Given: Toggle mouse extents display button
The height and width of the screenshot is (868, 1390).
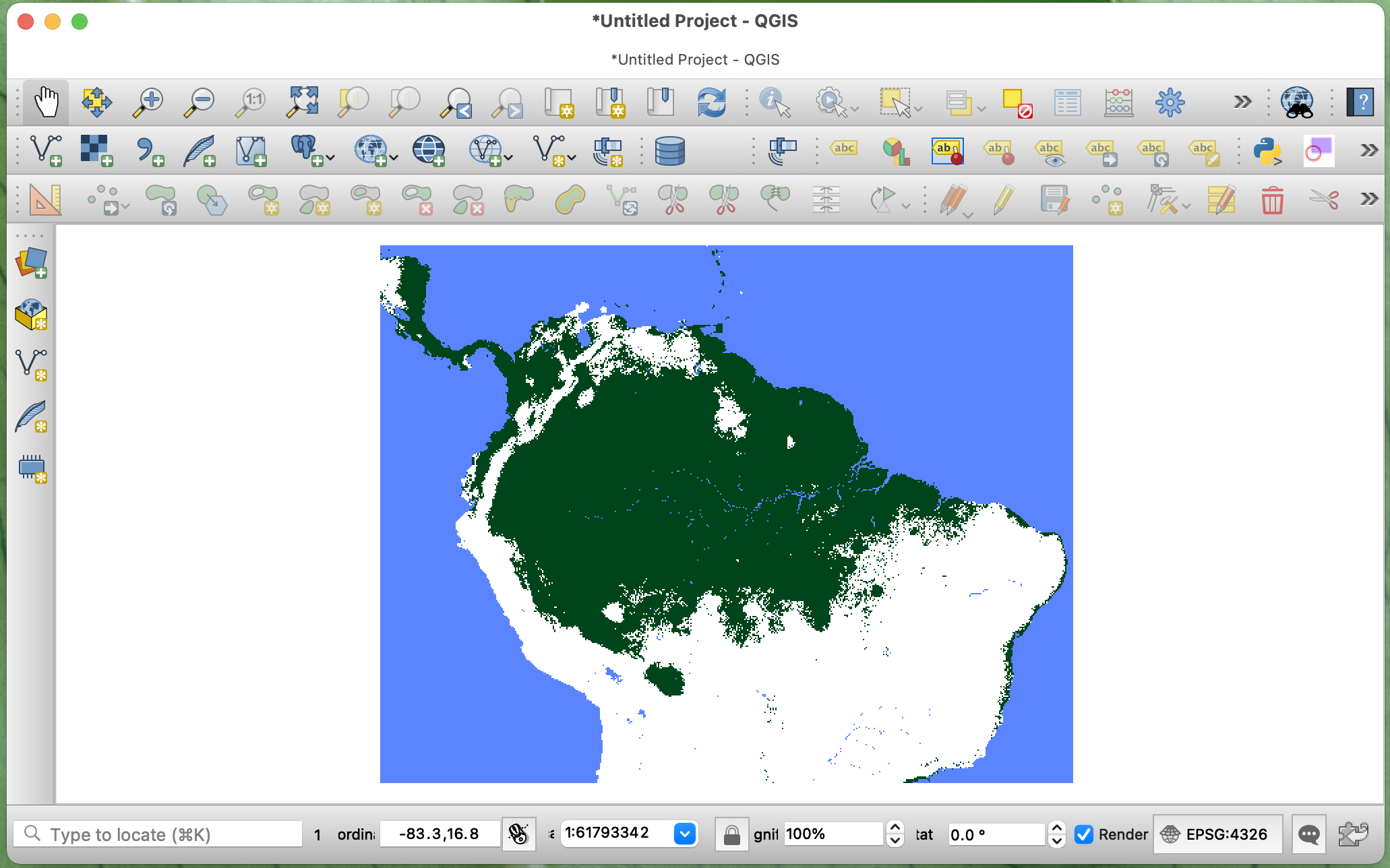Looking at the screenshot, I should 518,834.
